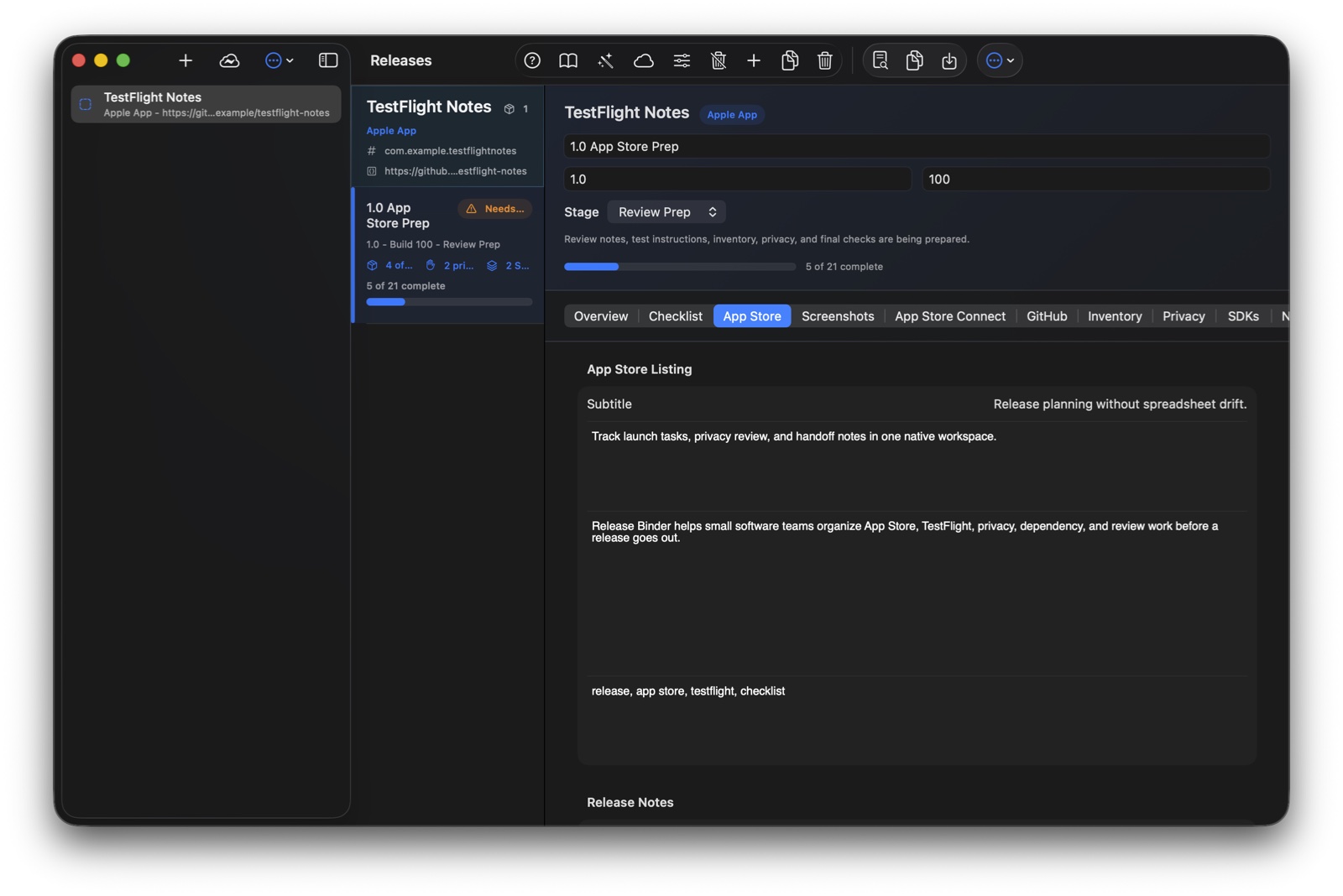This screenshot has height=896, width=1343.
Task: Click the hash bundle identifier icon
Action: 372,151
